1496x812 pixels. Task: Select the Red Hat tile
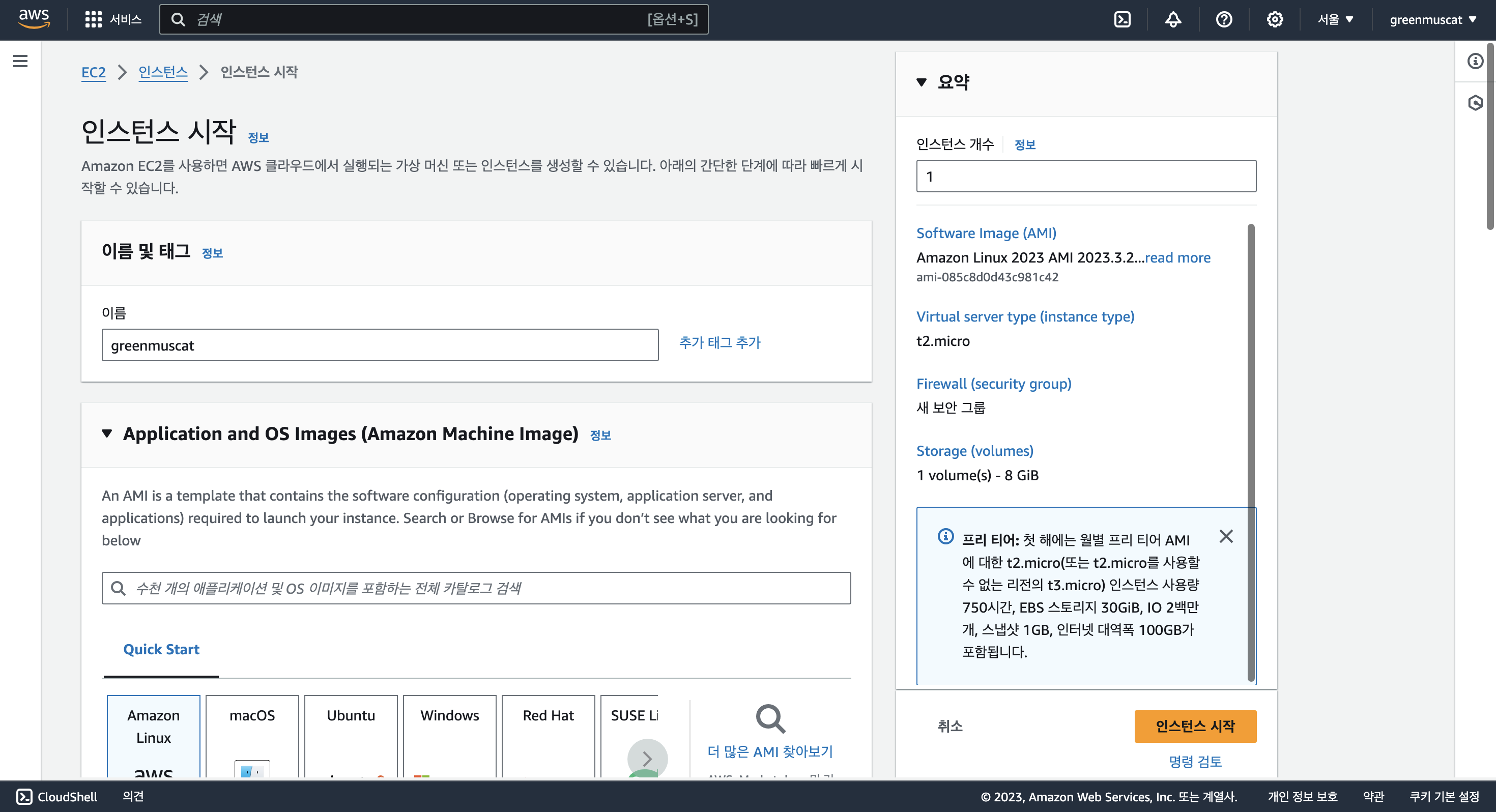(548, 736)
